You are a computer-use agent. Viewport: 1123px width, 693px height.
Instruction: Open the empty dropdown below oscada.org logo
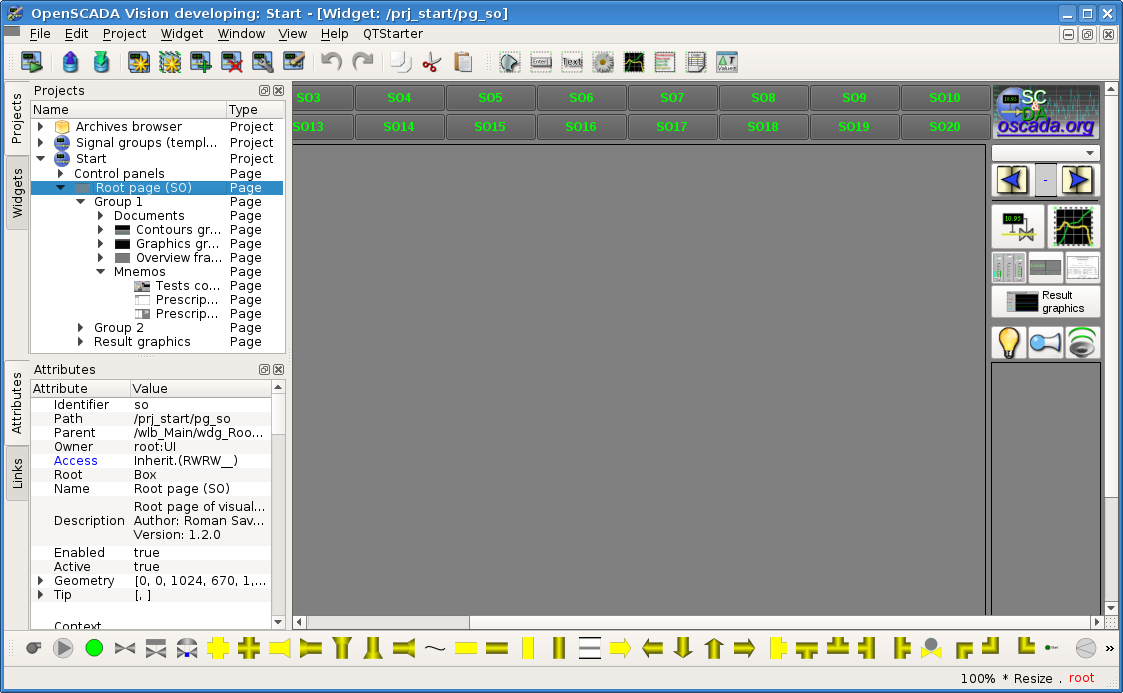pyautogui.click(x=1046, y=153)
